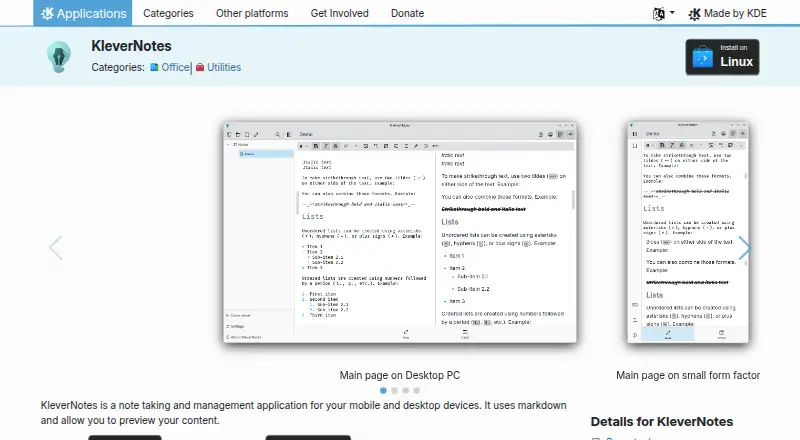Click the blue Office category icon
Viewport: 800px width, 440px height.
coord(154,67)
